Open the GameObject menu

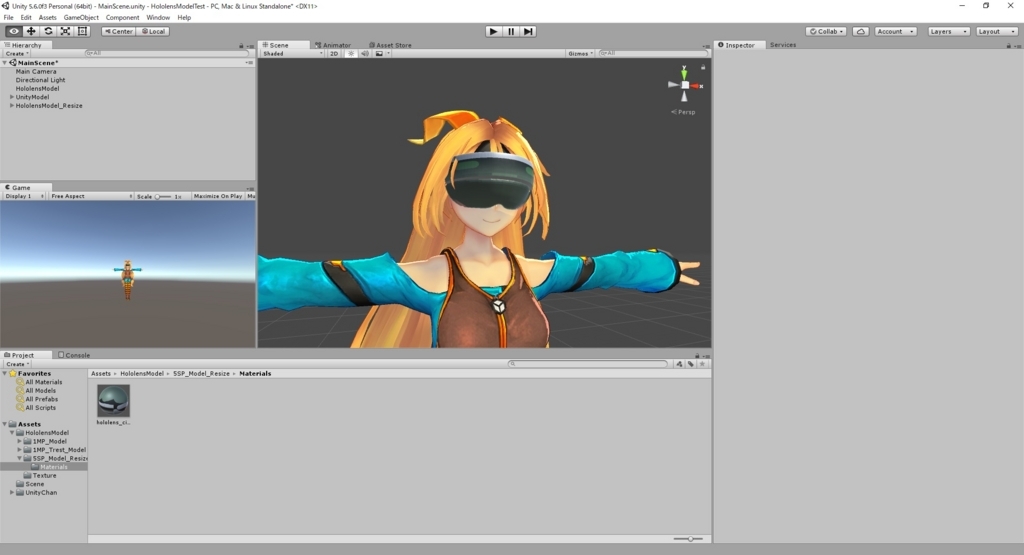[81, 18]
